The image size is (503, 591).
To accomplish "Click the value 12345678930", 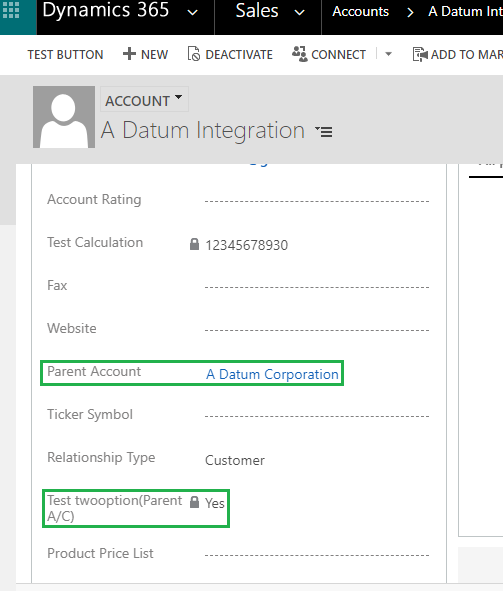I will tap(246, 245).
